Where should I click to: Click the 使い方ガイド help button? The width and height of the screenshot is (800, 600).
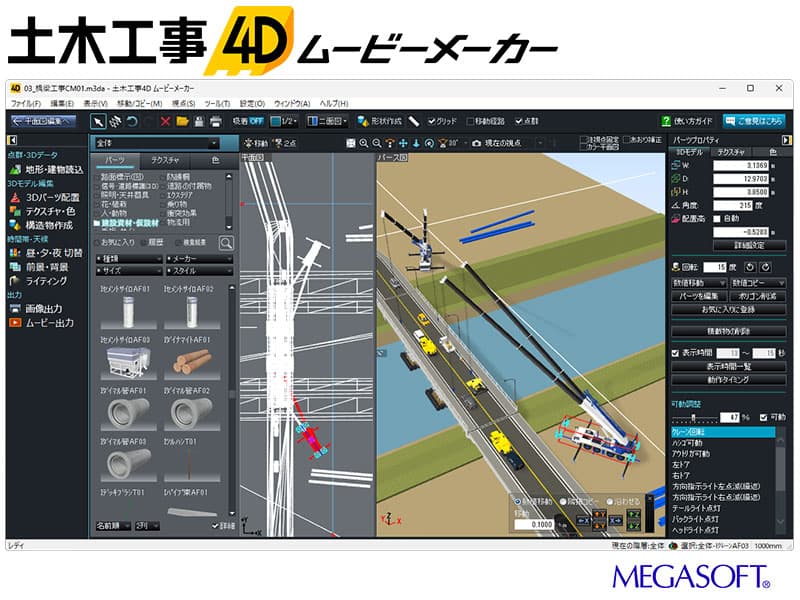688,119
